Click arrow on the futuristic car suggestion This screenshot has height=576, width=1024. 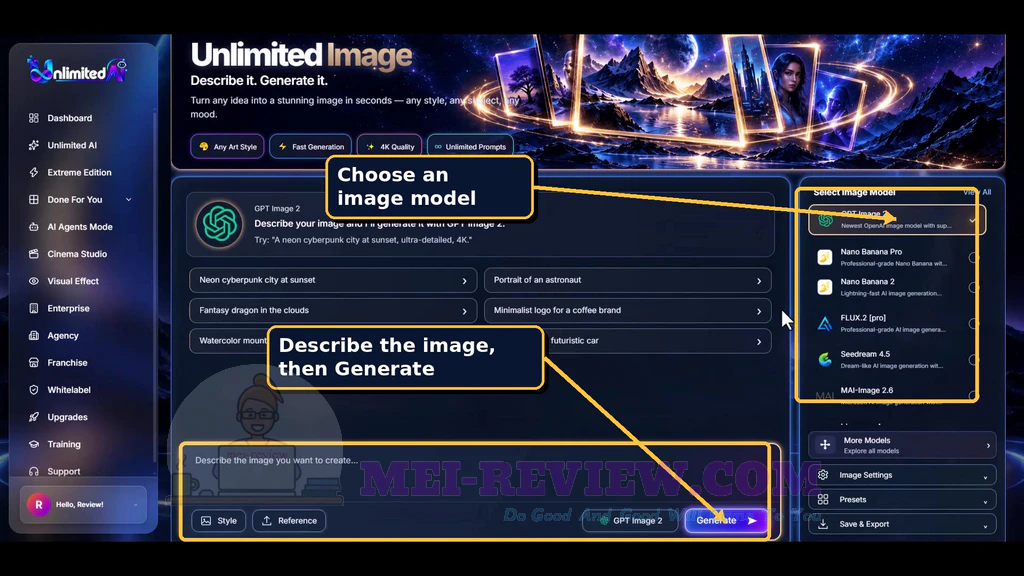pos(759,342)
